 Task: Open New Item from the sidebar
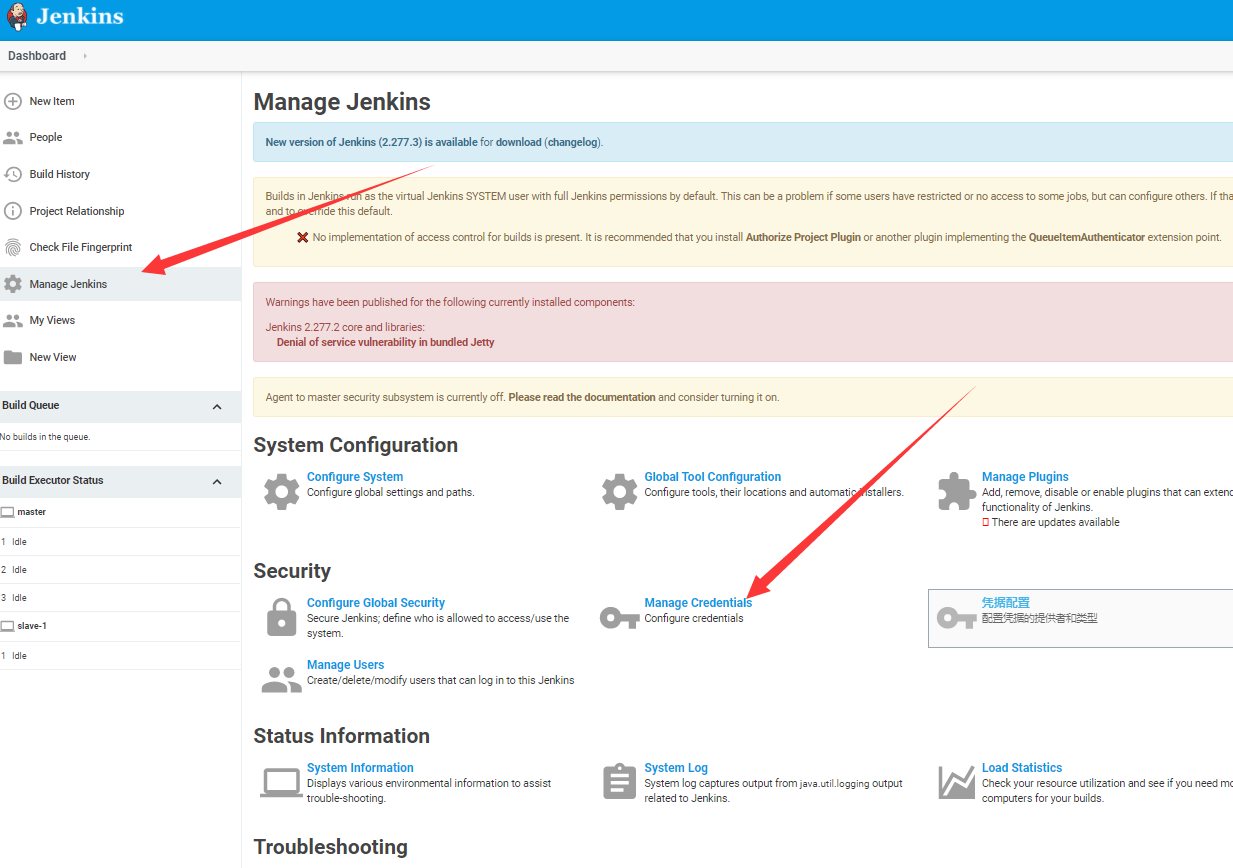52,101
